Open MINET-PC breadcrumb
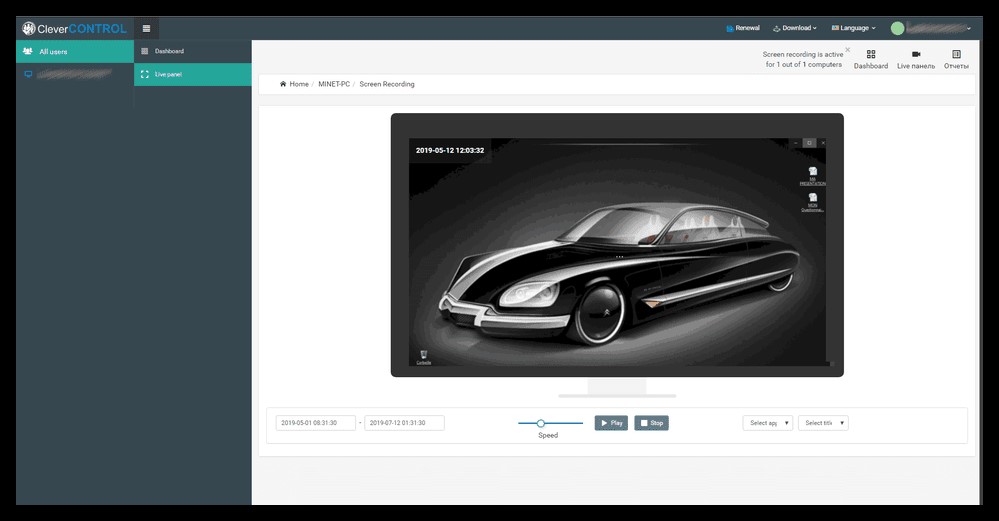Screen dimensions: 999x521 334,84
